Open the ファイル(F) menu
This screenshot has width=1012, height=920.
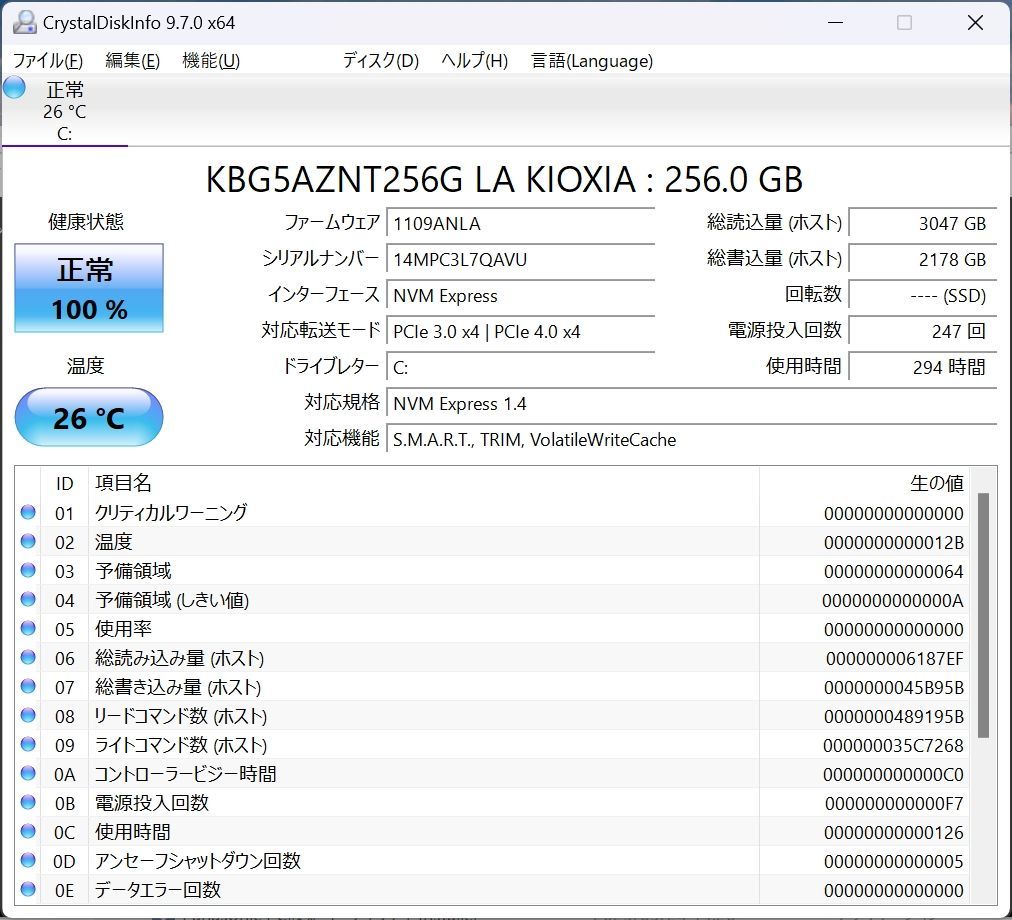pyautogui.click(x=46, y=60)
